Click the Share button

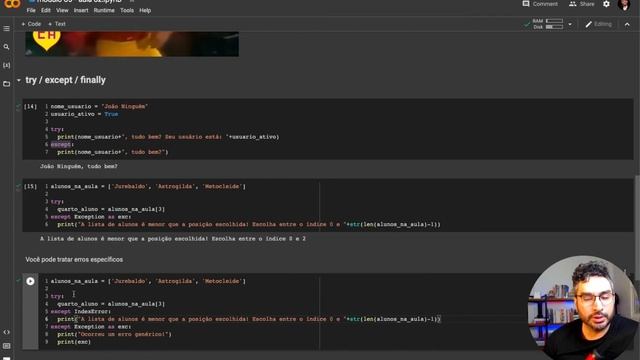582,4
